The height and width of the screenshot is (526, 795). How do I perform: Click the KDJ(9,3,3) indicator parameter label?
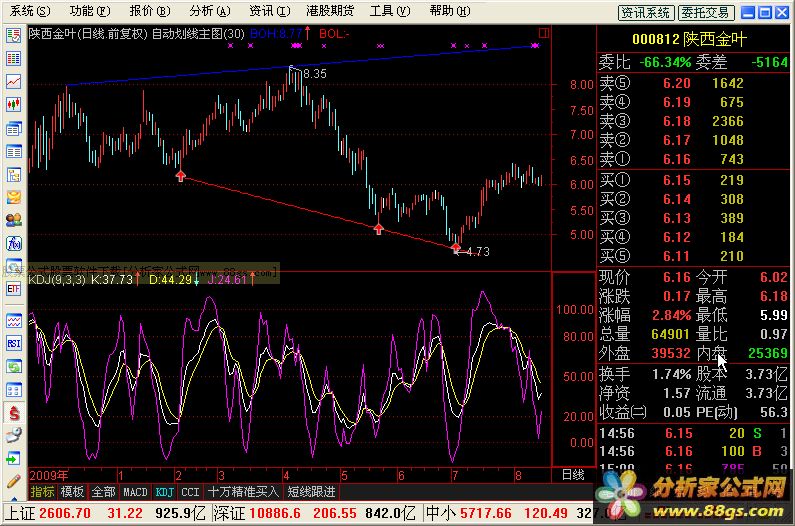coord(57,279)
